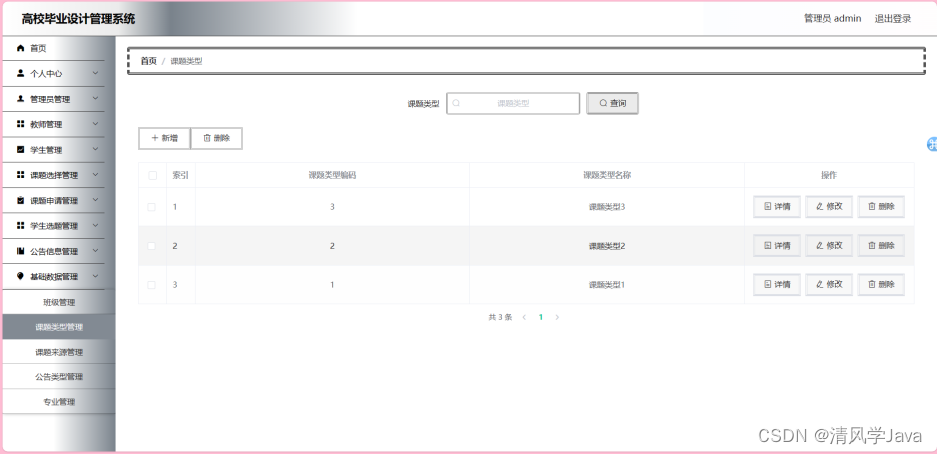Click the books icon beside 公告信息管理
This screenshot has height=454, width=937.
21,251
